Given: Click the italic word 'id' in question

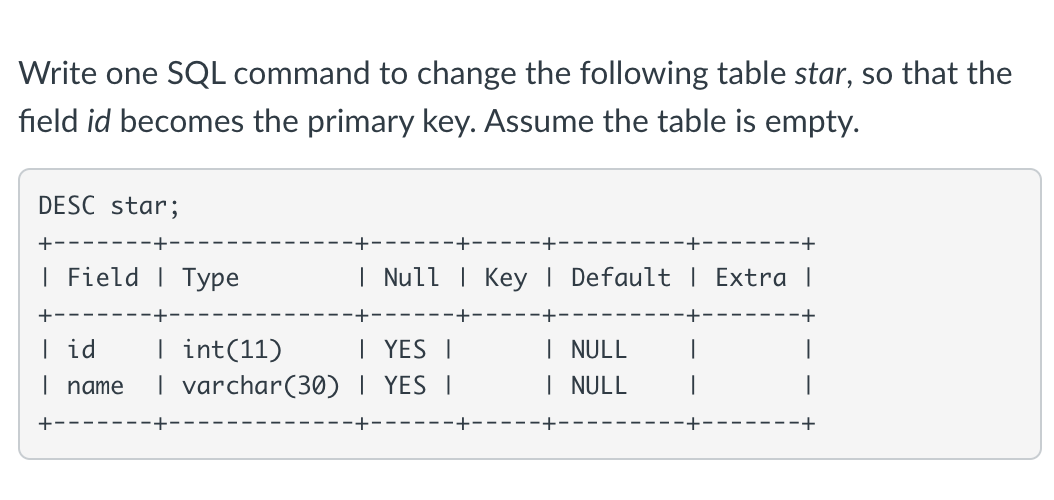Looking at the screenshot, I should pos(99,122).
